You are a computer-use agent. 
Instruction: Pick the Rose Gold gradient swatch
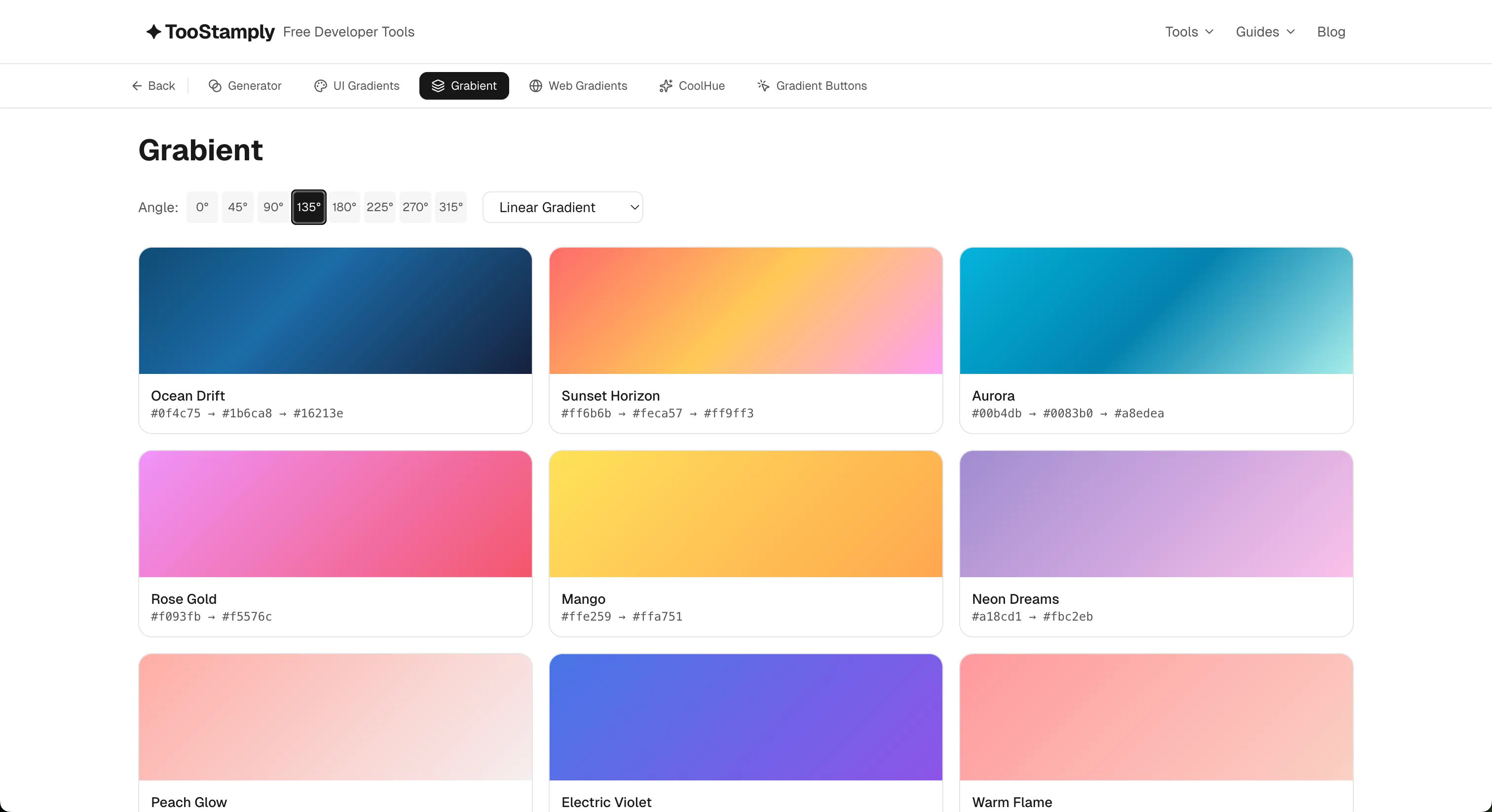tap(336, 514)
